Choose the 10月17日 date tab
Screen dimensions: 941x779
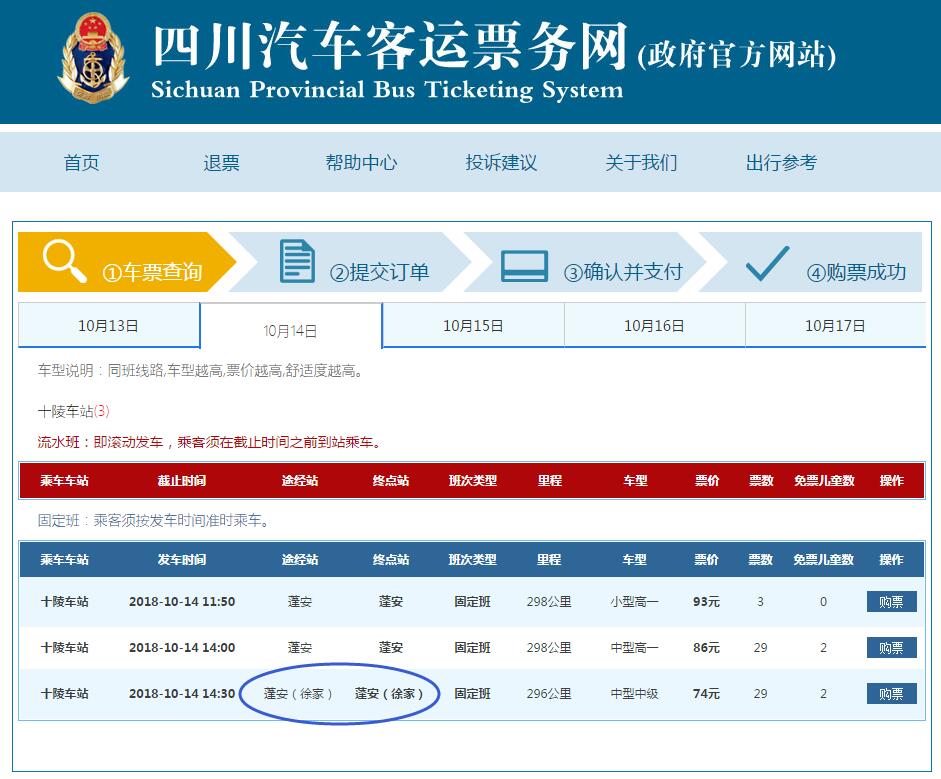(x=835, y=326)
